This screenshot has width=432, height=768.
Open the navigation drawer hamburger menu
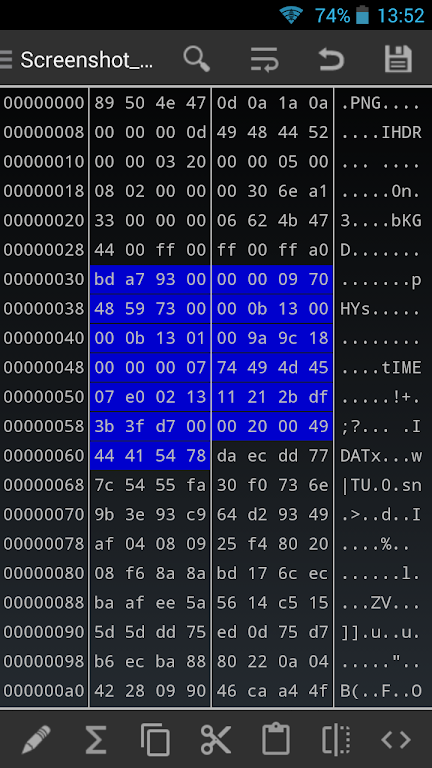coord(5,60)
